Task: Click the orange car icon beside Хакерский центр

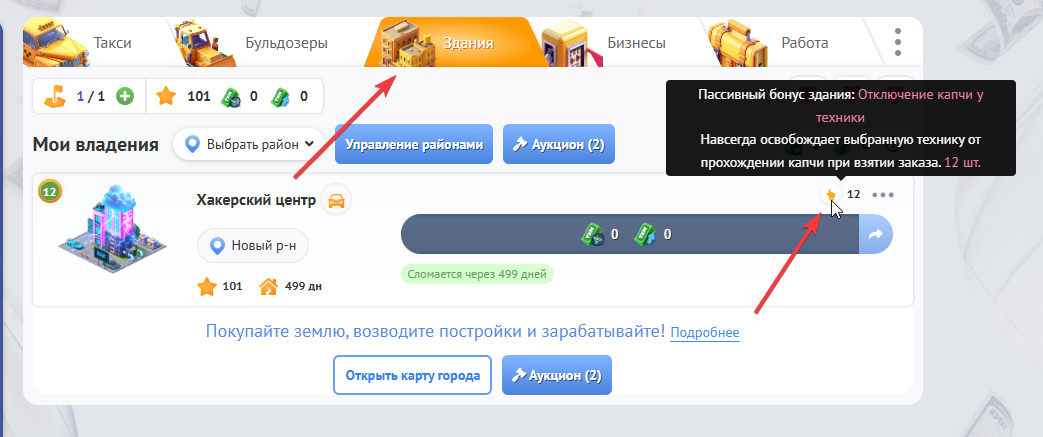Action: point(337,200)
